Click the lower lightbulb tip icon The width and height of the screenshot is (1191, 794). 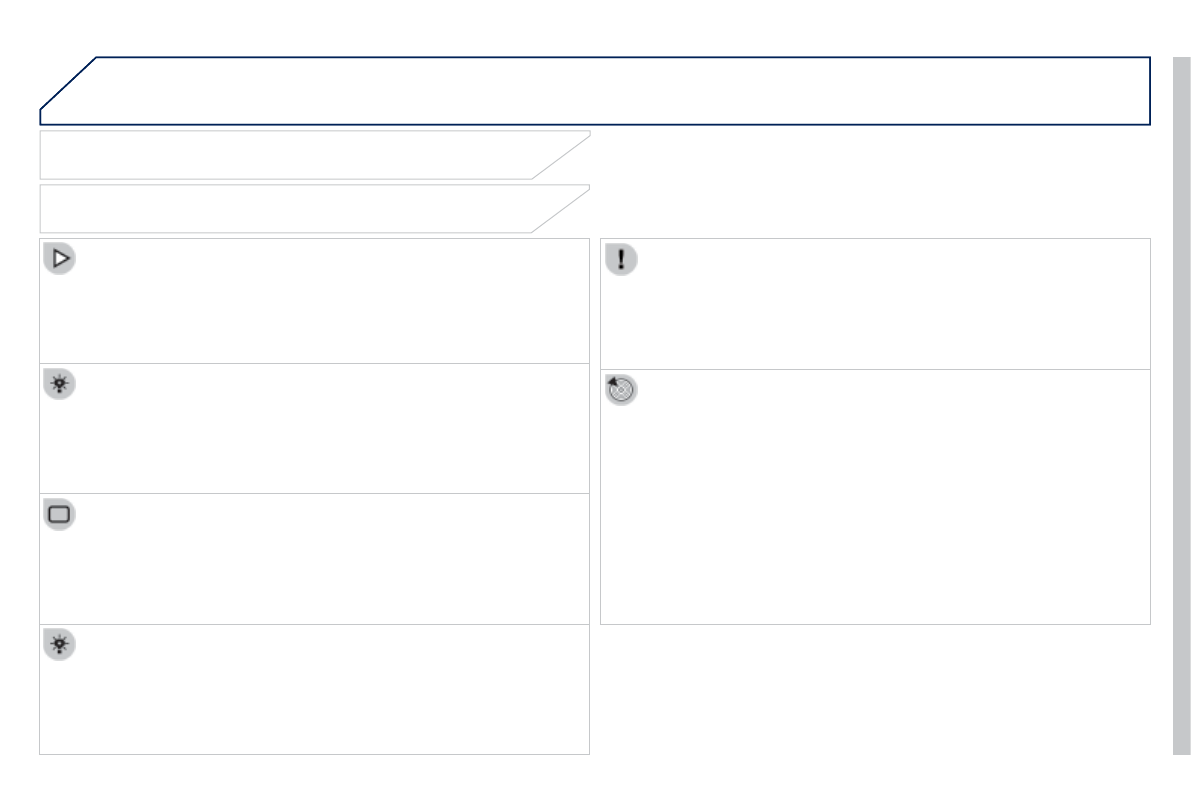tap(60, 645)
